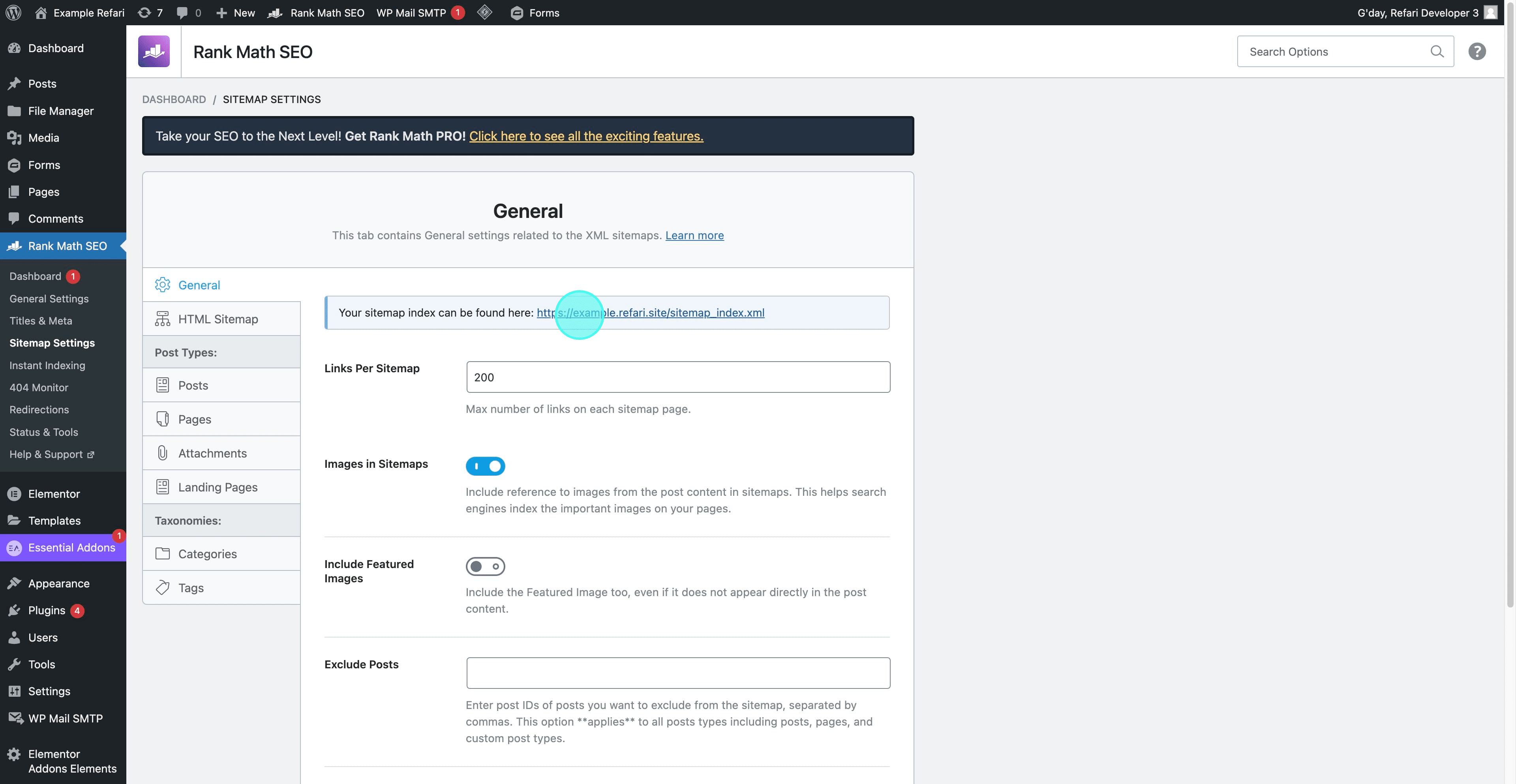Open Titles & Meta submenu item
This screenshot has width=1516, height=784.
[41, 321]
